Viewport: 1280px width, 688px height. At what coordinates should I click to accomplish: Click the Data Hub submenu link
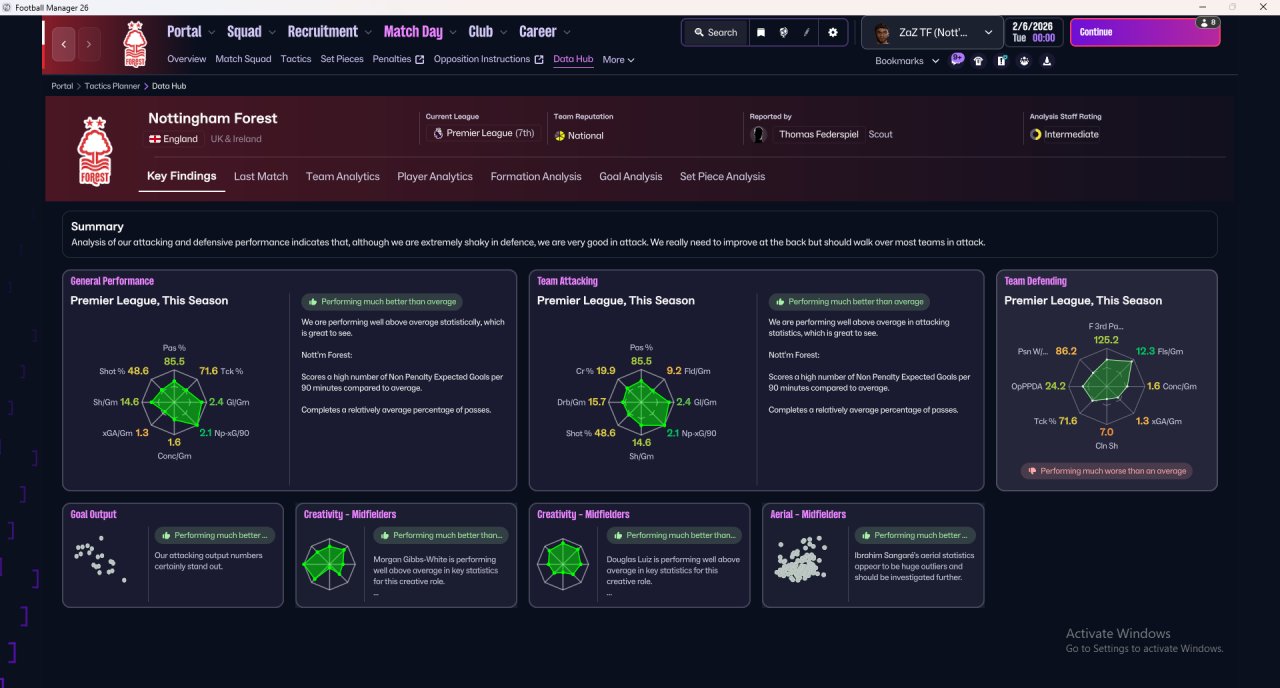[573, 59]
